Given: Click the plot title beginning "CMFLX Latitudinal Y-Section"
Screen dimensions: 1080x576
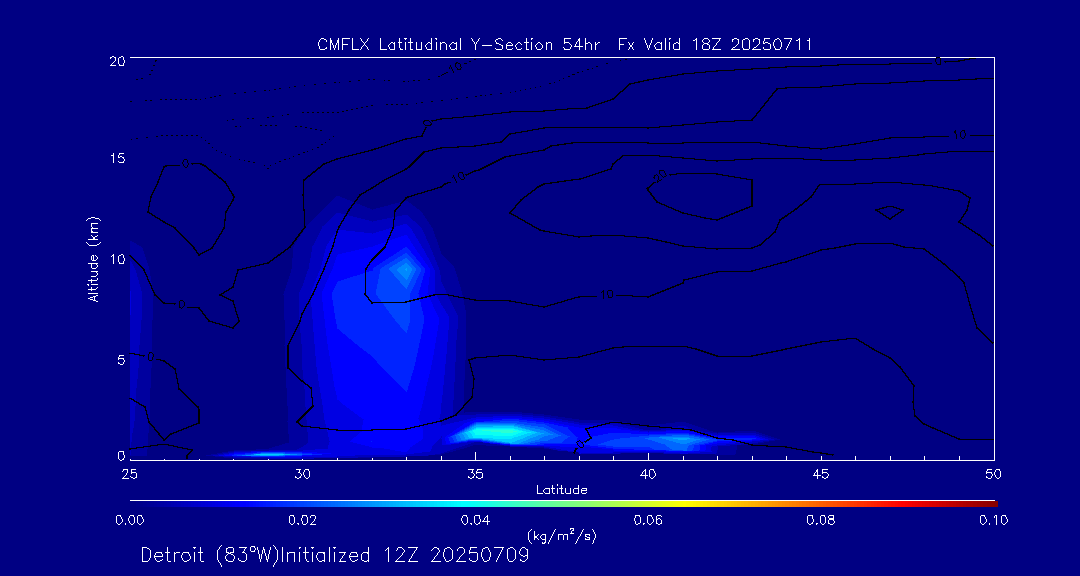Looking at the screenshot, I should pos(564,45).
